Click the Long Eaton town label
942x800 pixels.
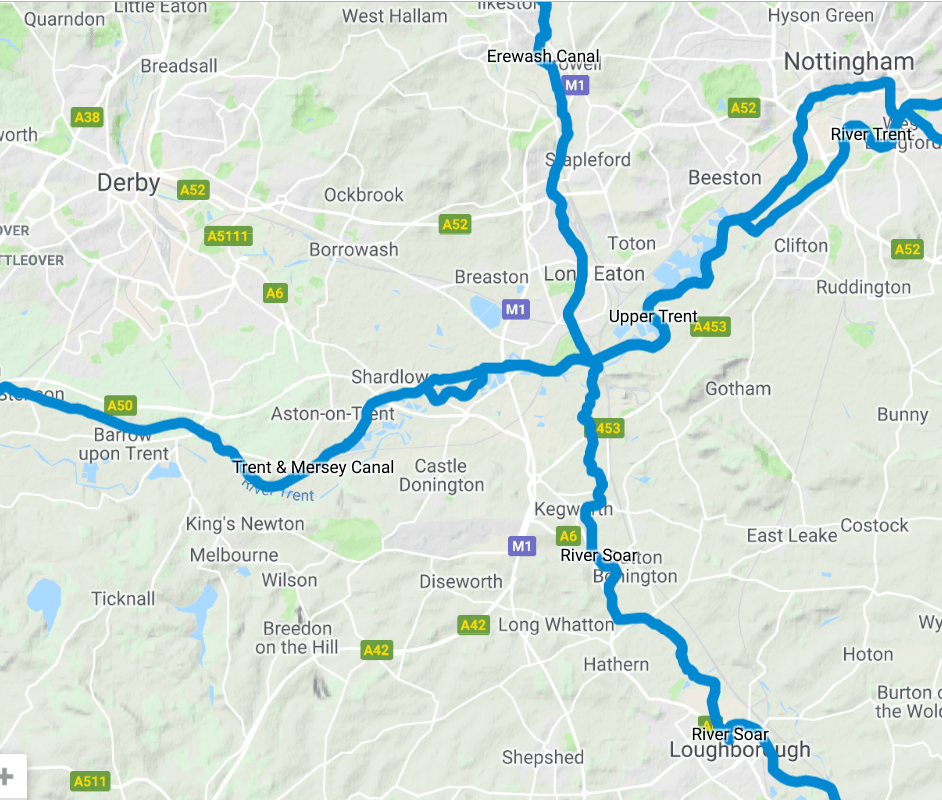pos(594,274)
